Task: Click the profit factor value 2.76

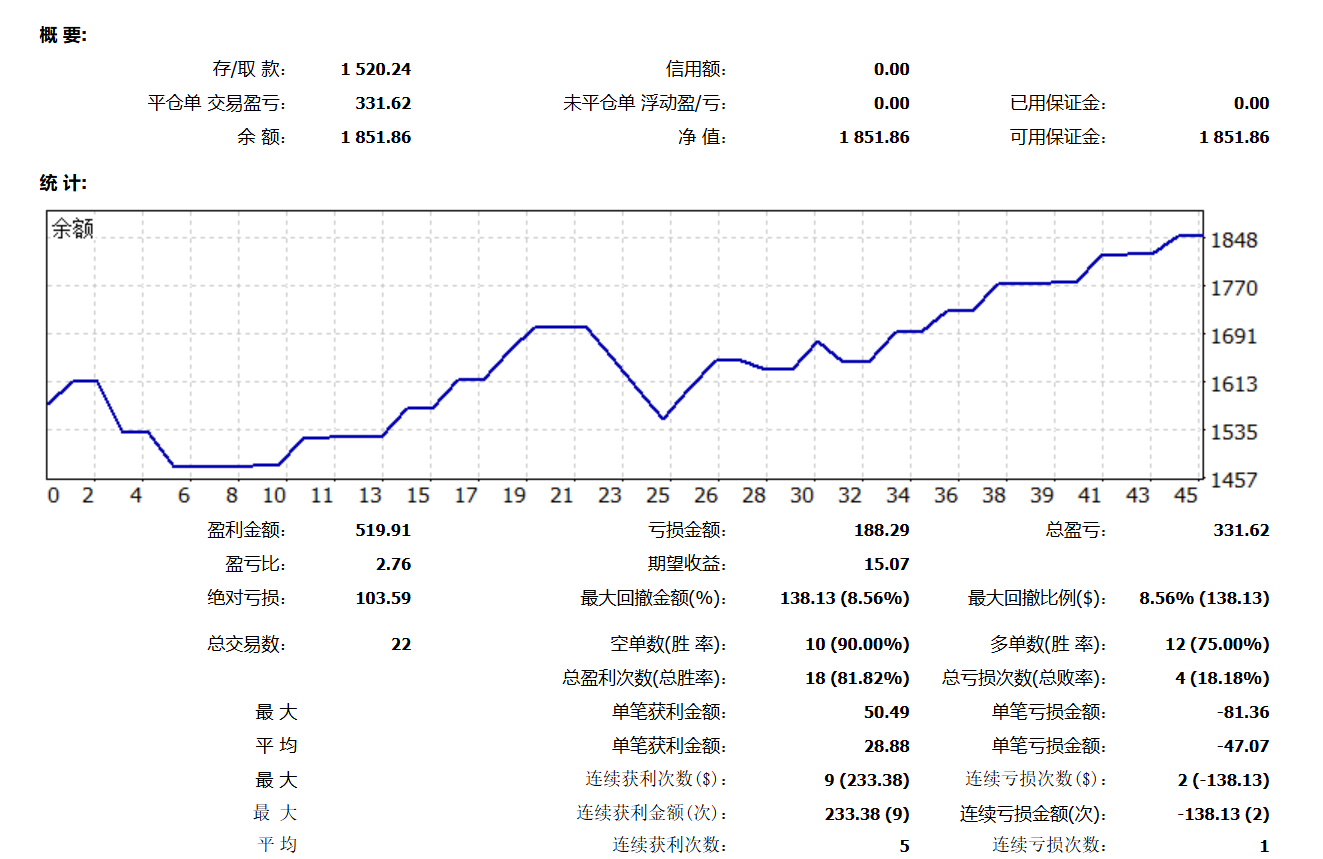Action: click(x=393, y=564)
